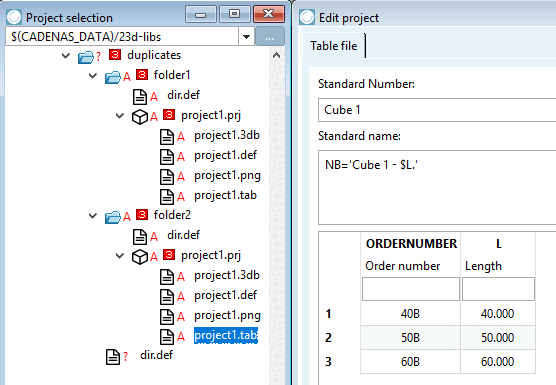The image size is (556, 385).
Task: Click the cube icon of folder2's project1.prj
Action: [140, 257]
